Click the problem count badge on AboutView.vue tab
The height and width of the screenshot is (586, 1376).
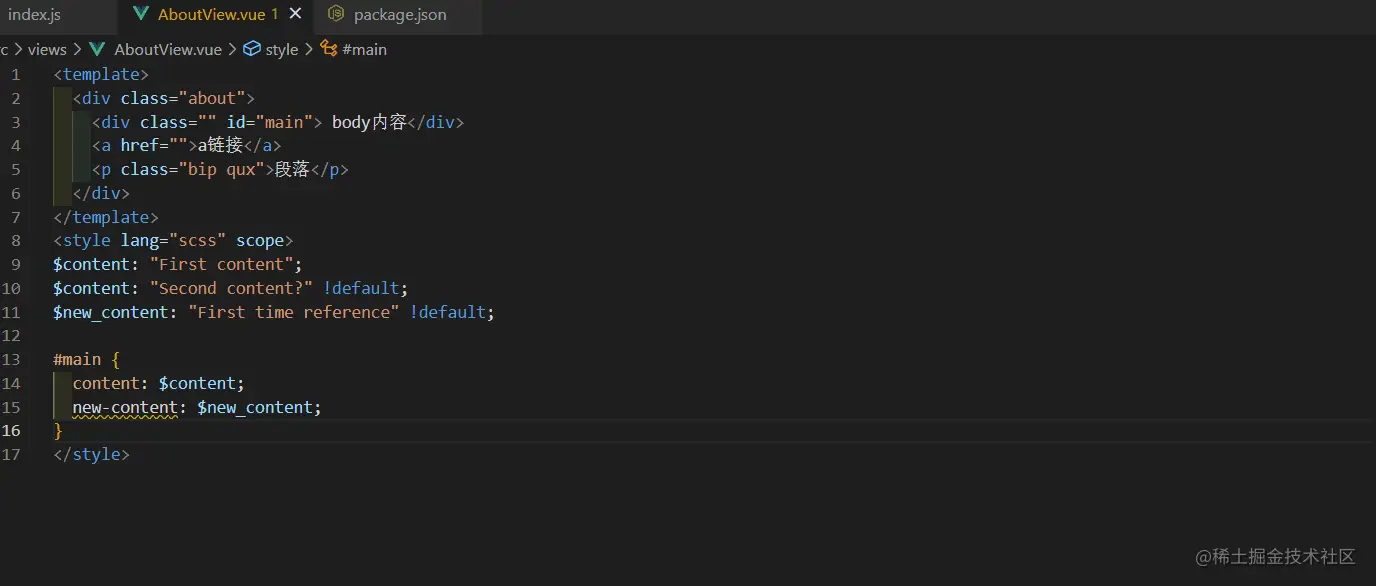(274, 14)
